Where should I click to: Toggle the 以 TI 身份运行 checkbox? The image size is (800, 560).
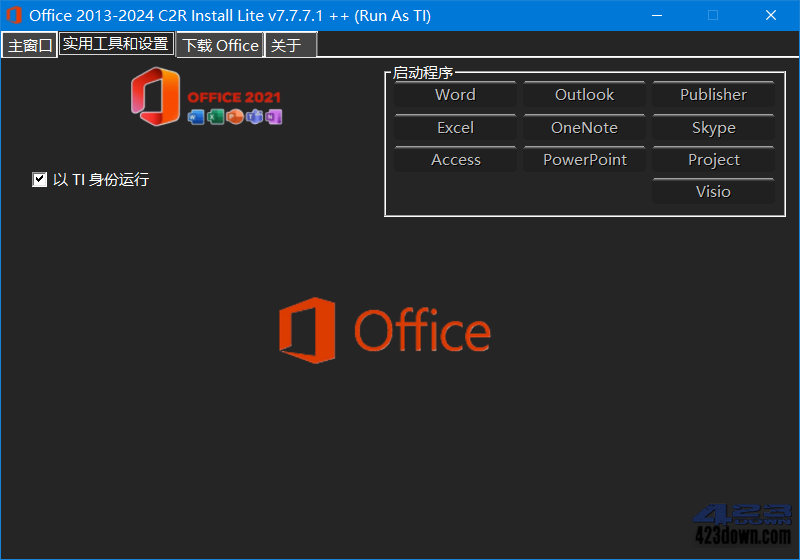coord(40,180)
